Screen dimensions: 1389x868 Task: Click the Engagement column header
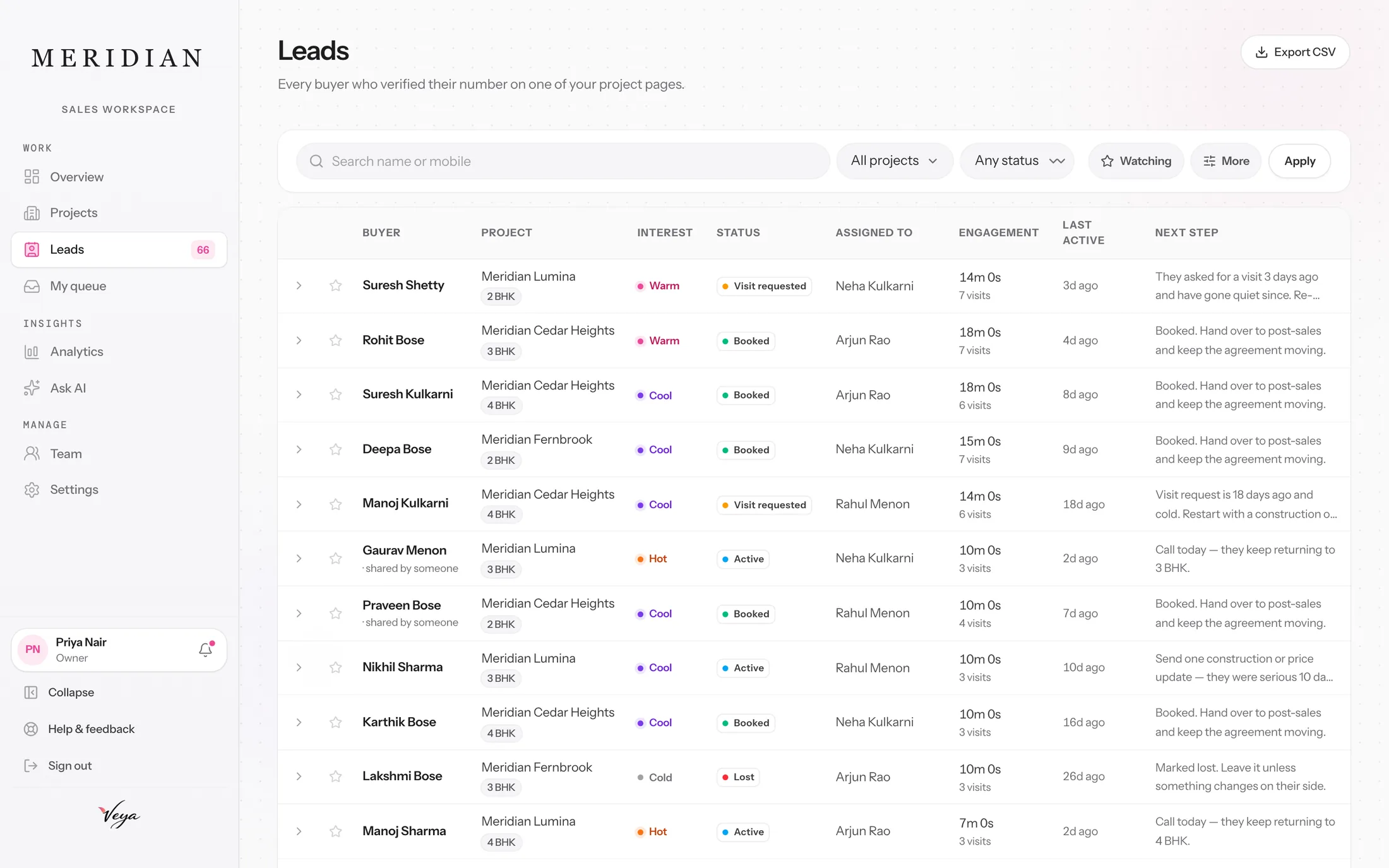[998, 232]
